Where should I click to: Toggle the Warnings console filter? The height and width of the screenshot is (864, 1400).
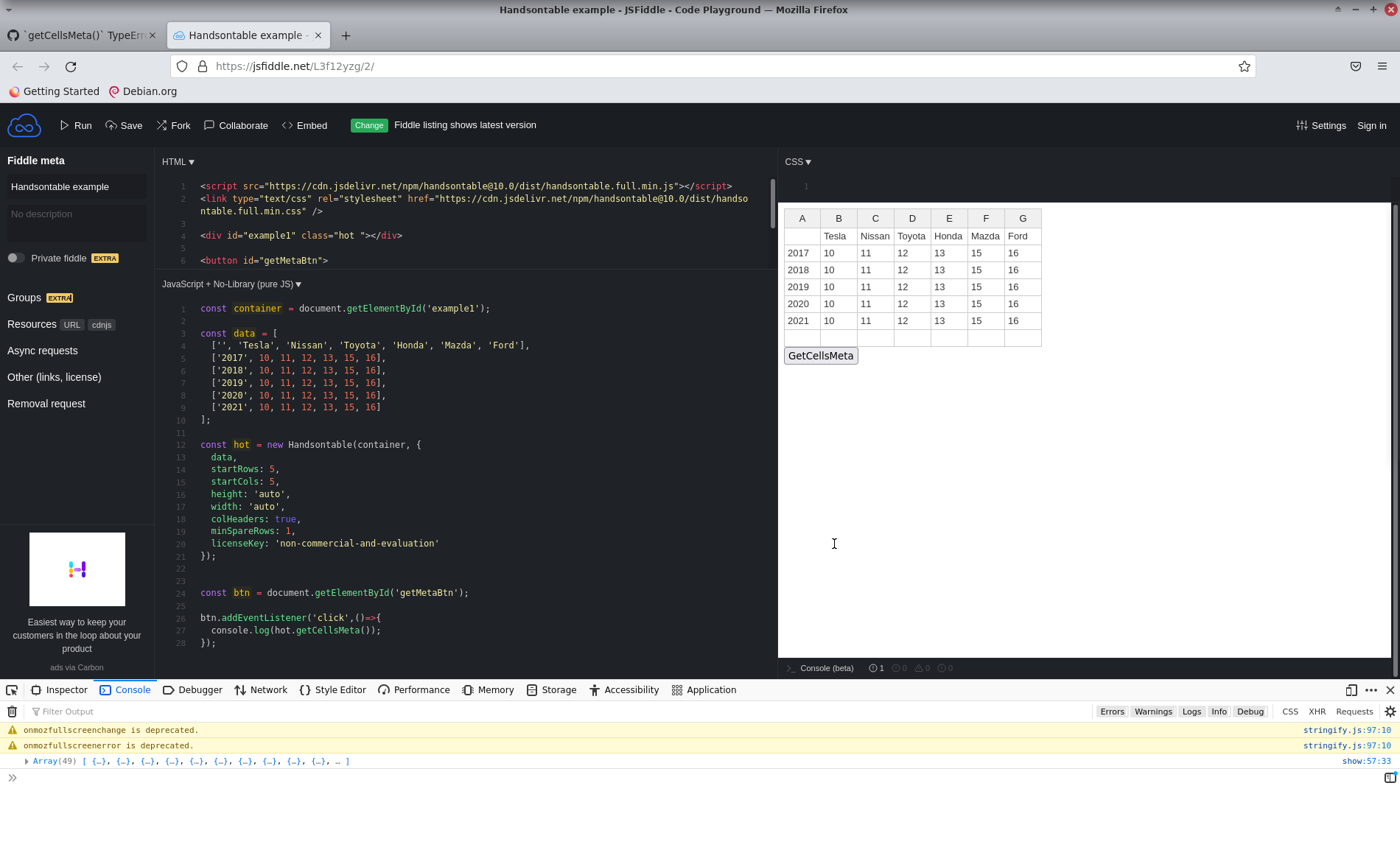coord(1153,712)
